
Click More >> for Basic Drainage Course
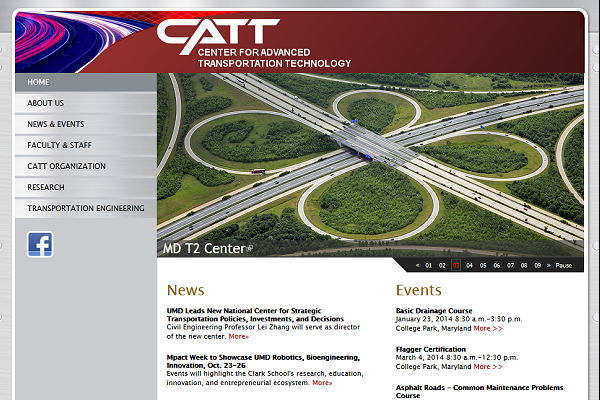tap(488, 328)
